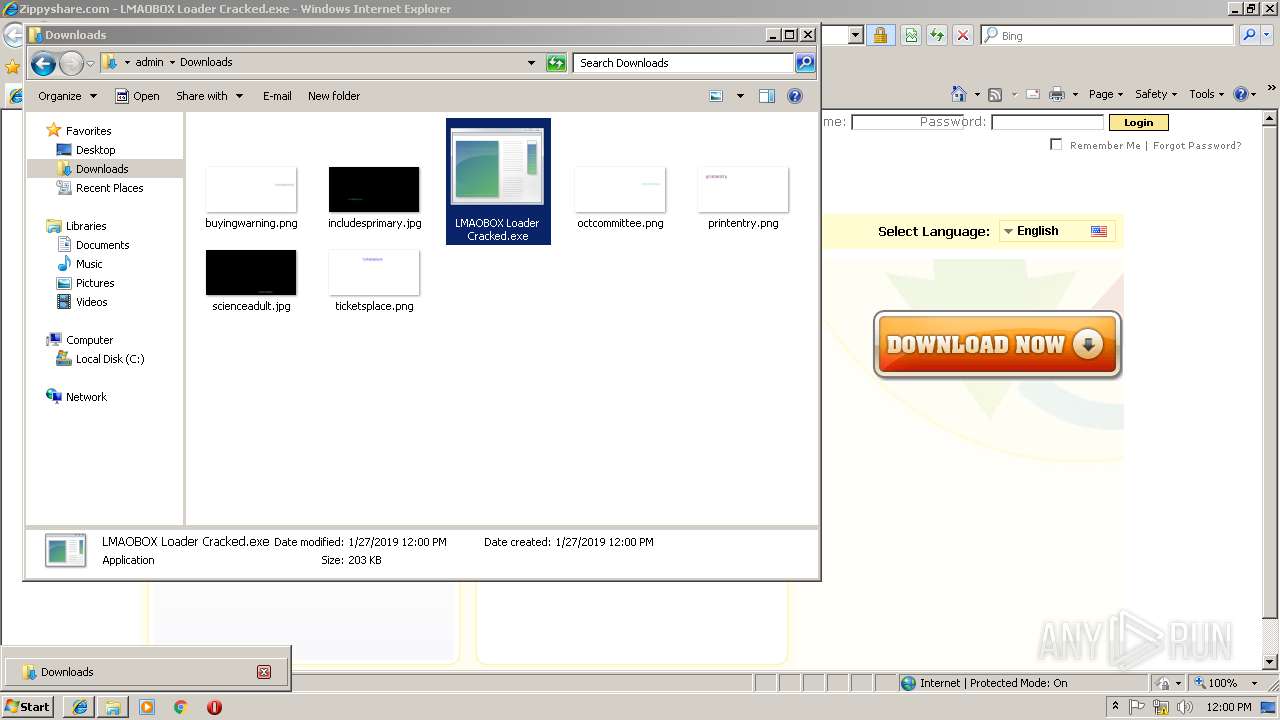Select Pictures library
Viewport: 1280px width, 720px height.
pos(95,283)
